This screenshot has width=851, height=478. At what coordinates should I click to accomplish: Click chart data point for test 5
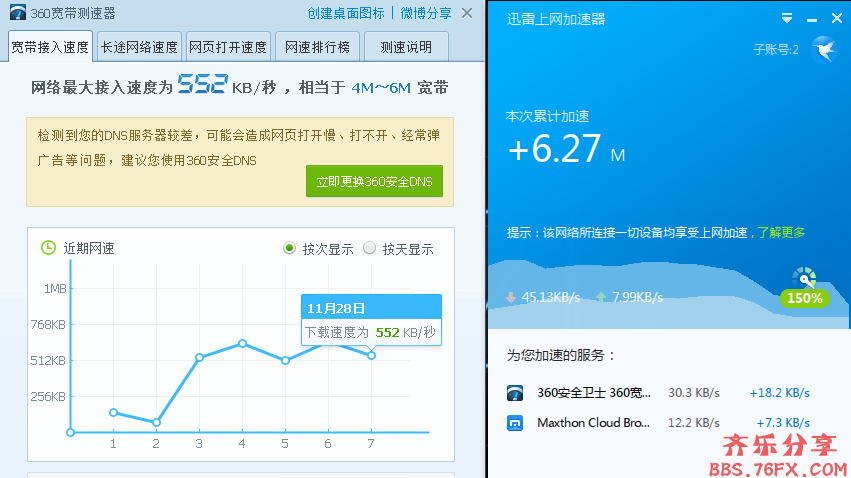[285, 360]
